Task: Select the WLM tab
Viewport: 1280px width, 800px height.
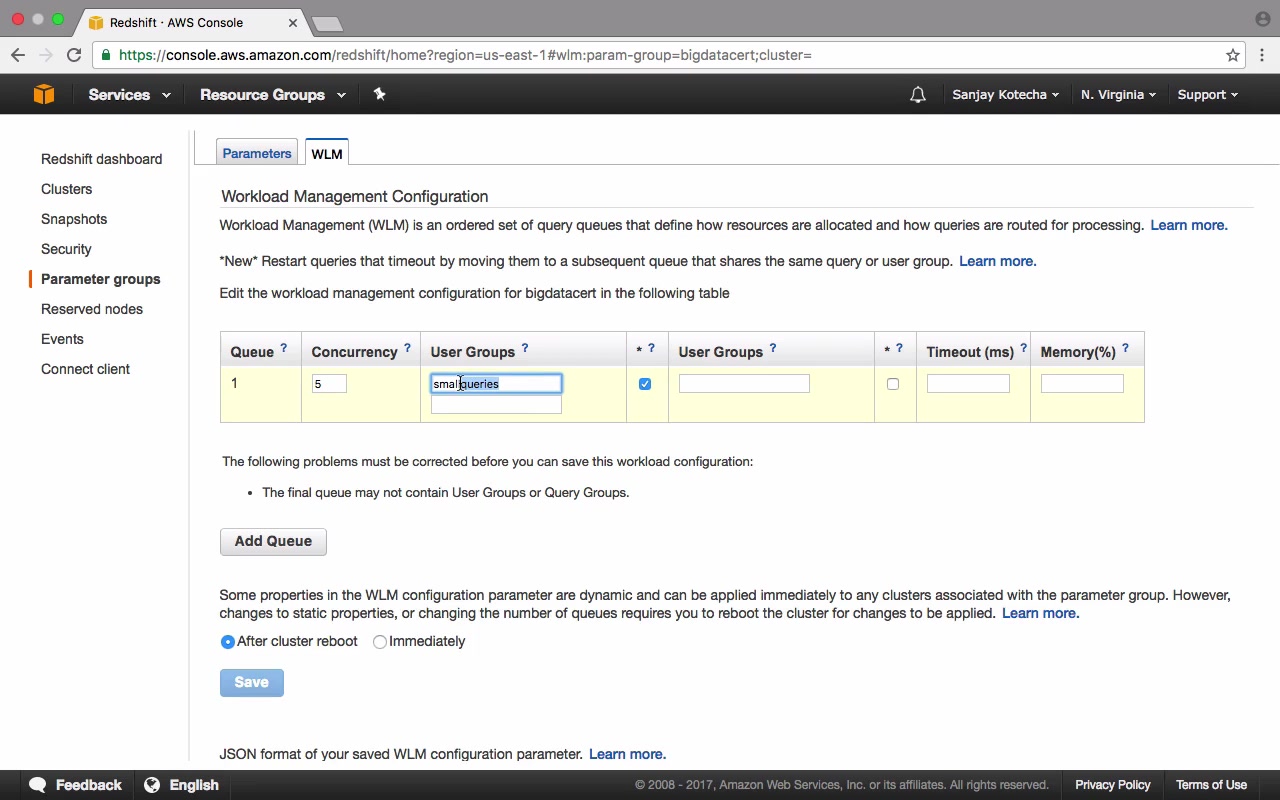Action: pos(327,152)
